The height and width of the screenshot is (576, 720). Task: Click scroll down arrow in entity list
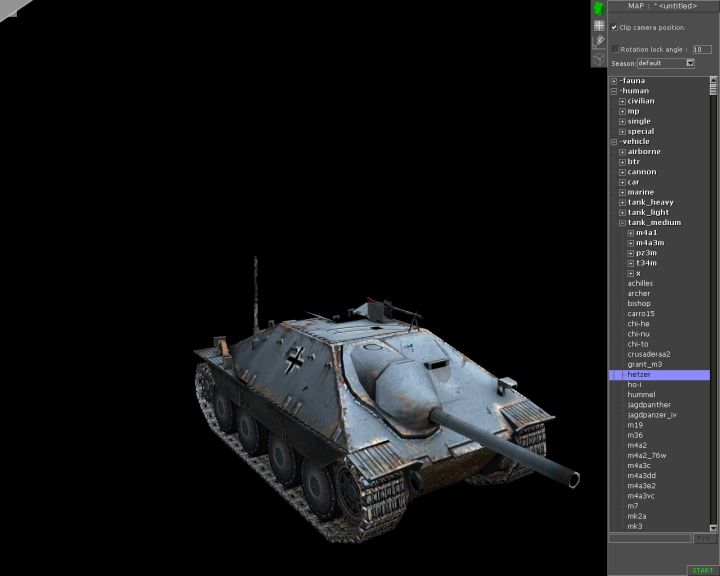point(714,527)
